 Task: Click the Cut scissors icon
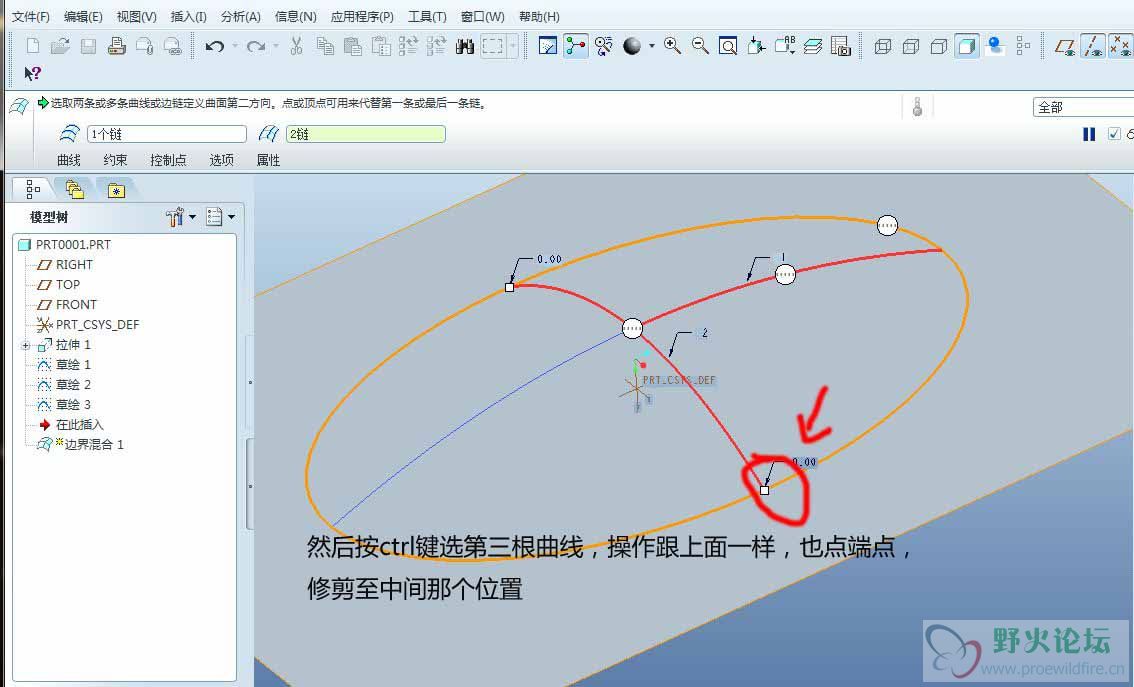point(296,47)
